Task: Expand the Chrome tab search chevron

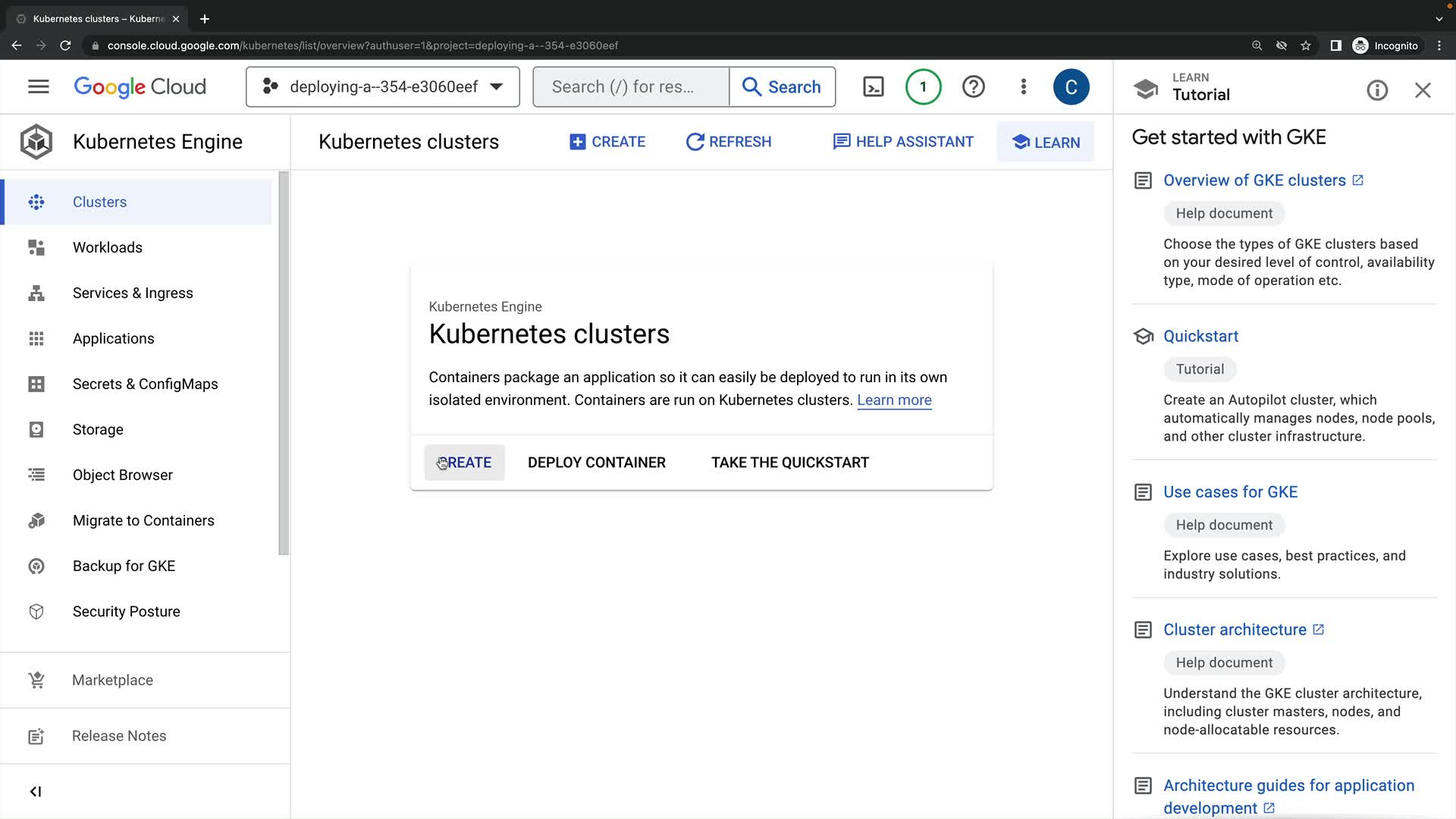Action: [1439, 19]
